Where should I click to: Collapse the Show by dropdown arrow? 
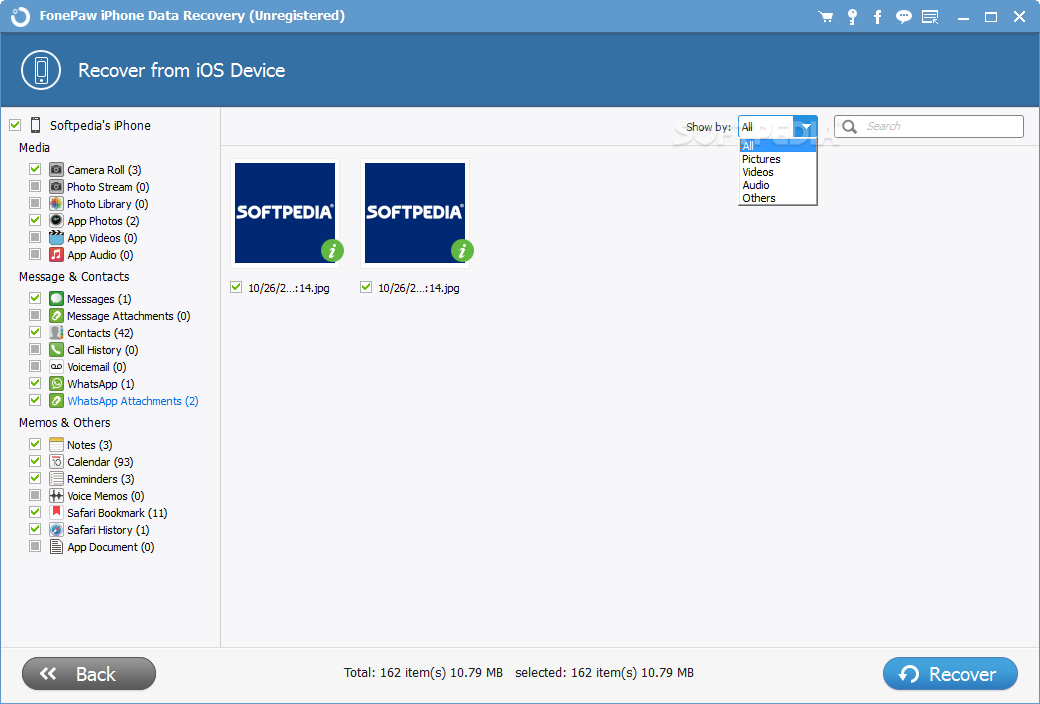point(805,126)
